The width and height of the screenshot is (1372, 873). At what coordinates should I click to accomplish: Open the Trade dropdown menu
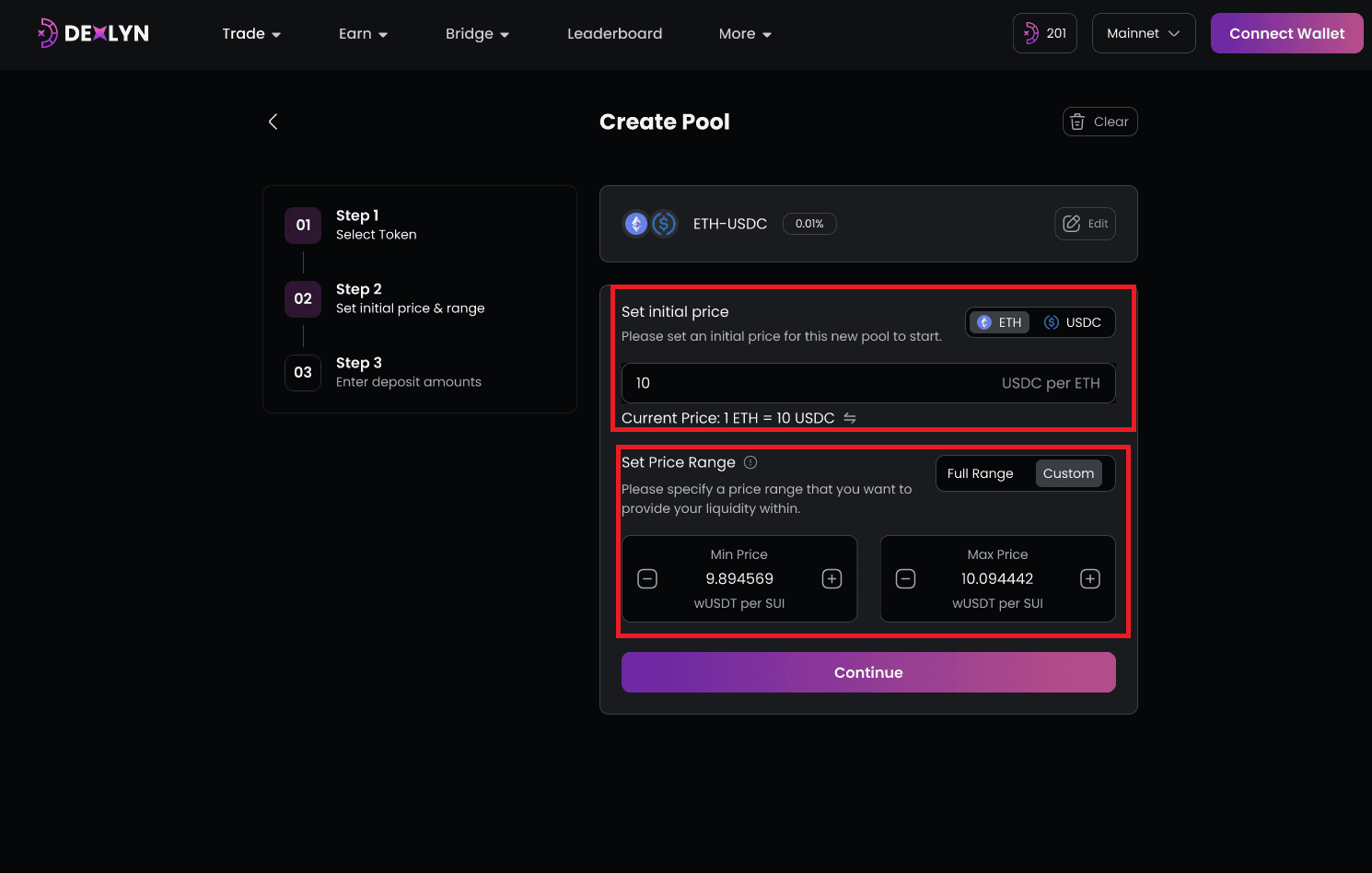point(251,33)
